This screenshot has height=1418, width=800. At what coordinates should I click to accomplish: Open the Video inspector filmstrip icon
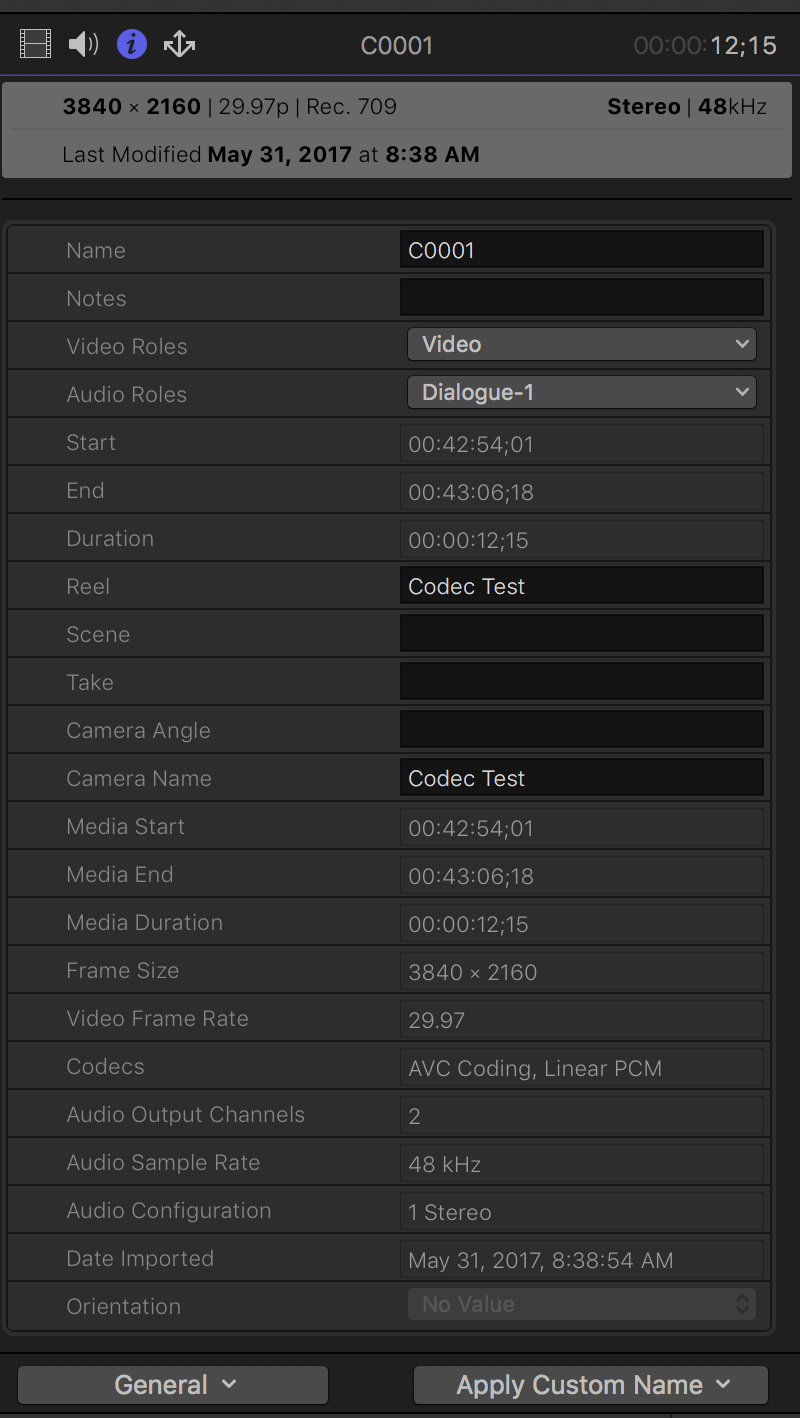pos(35,44)
